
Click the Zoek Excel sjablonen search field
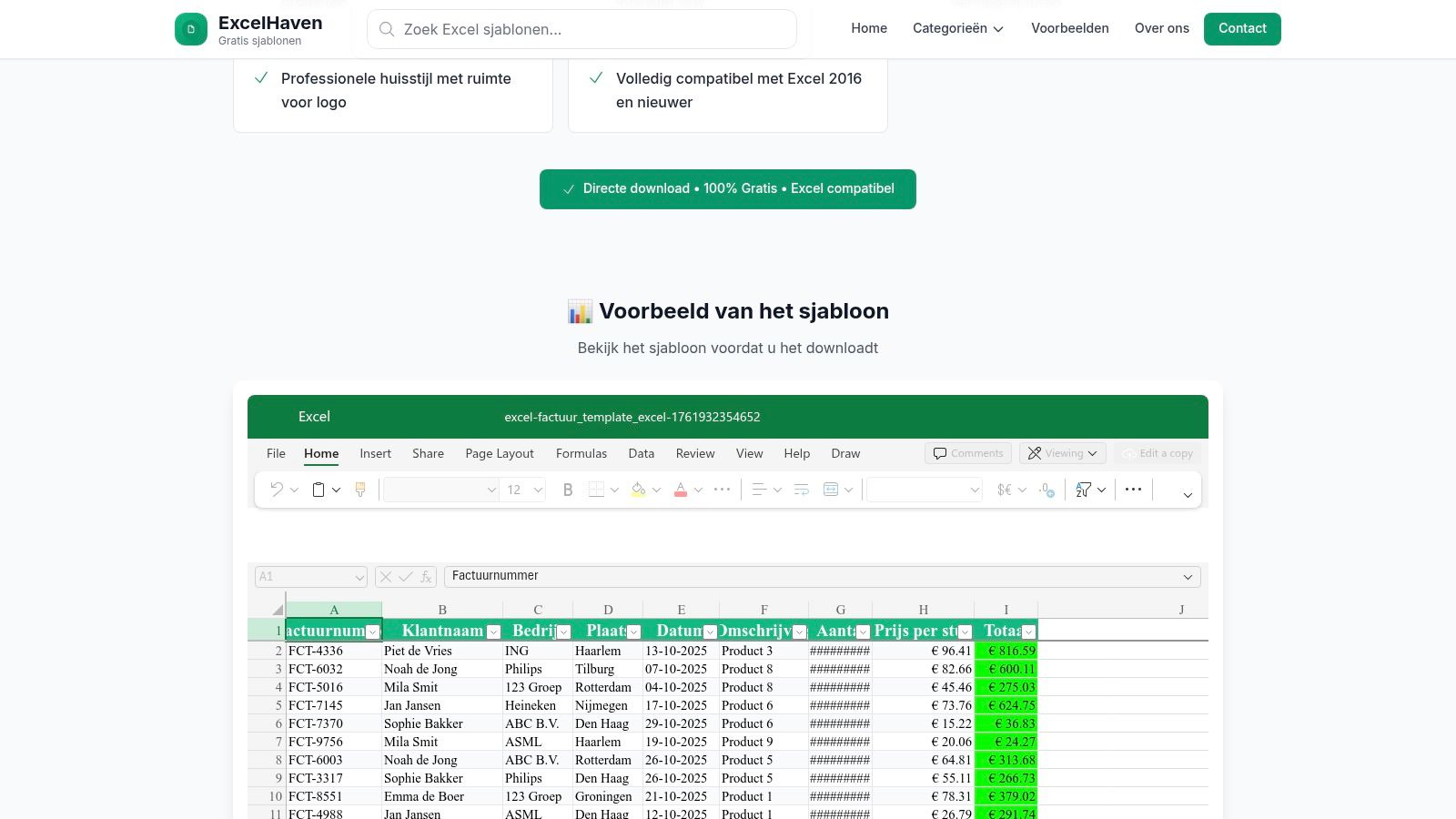(581, 29)
